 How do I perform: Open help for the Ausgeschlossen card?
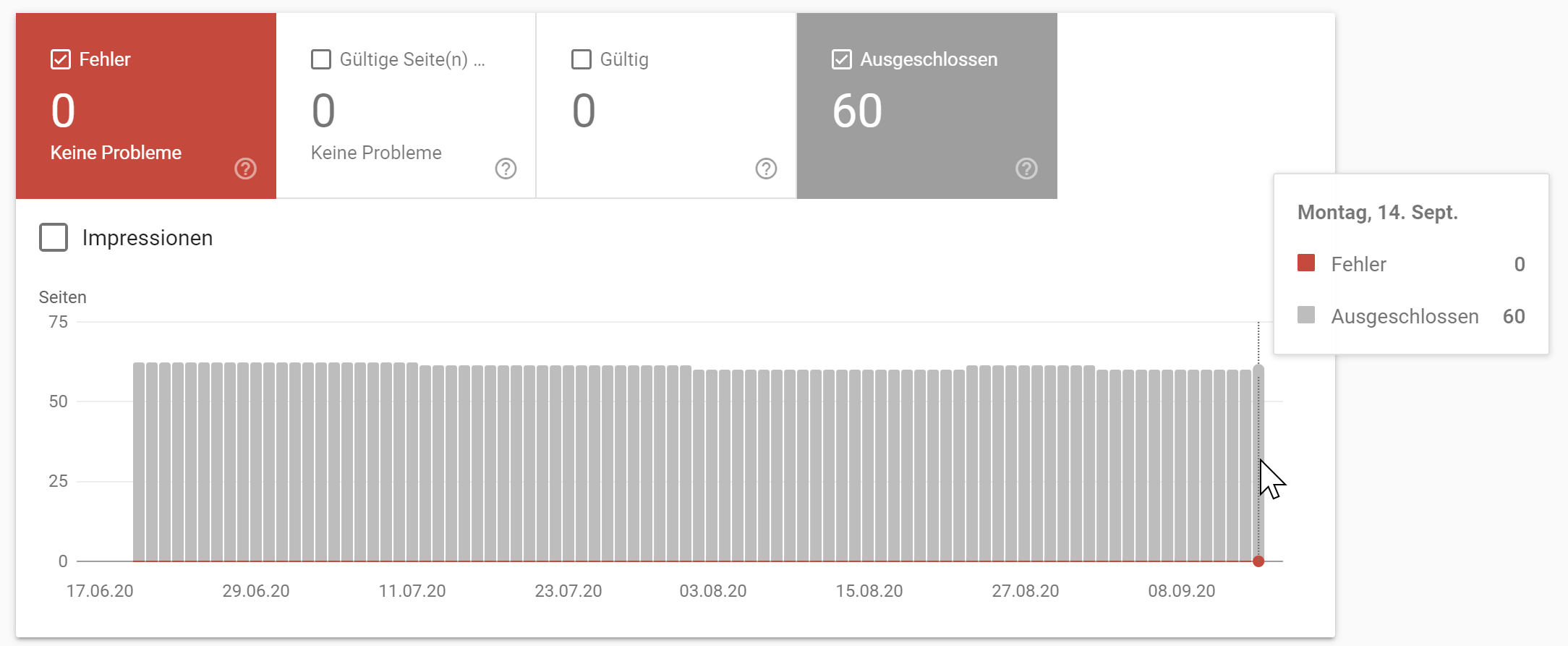[1026, 169]
